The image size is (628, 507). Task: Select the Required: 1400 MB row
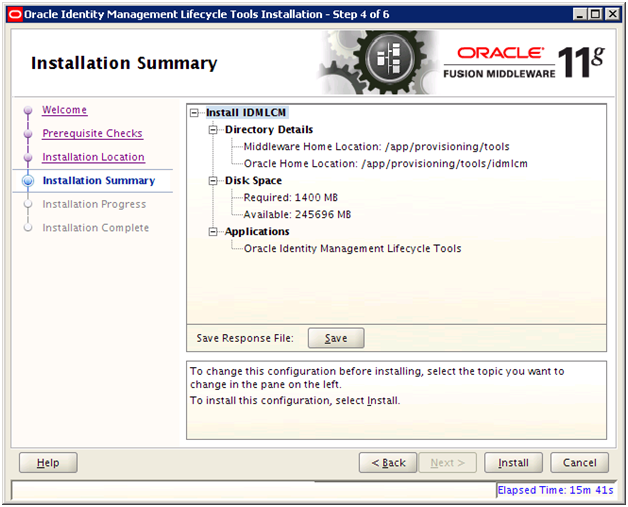click(x=291, y=198)
